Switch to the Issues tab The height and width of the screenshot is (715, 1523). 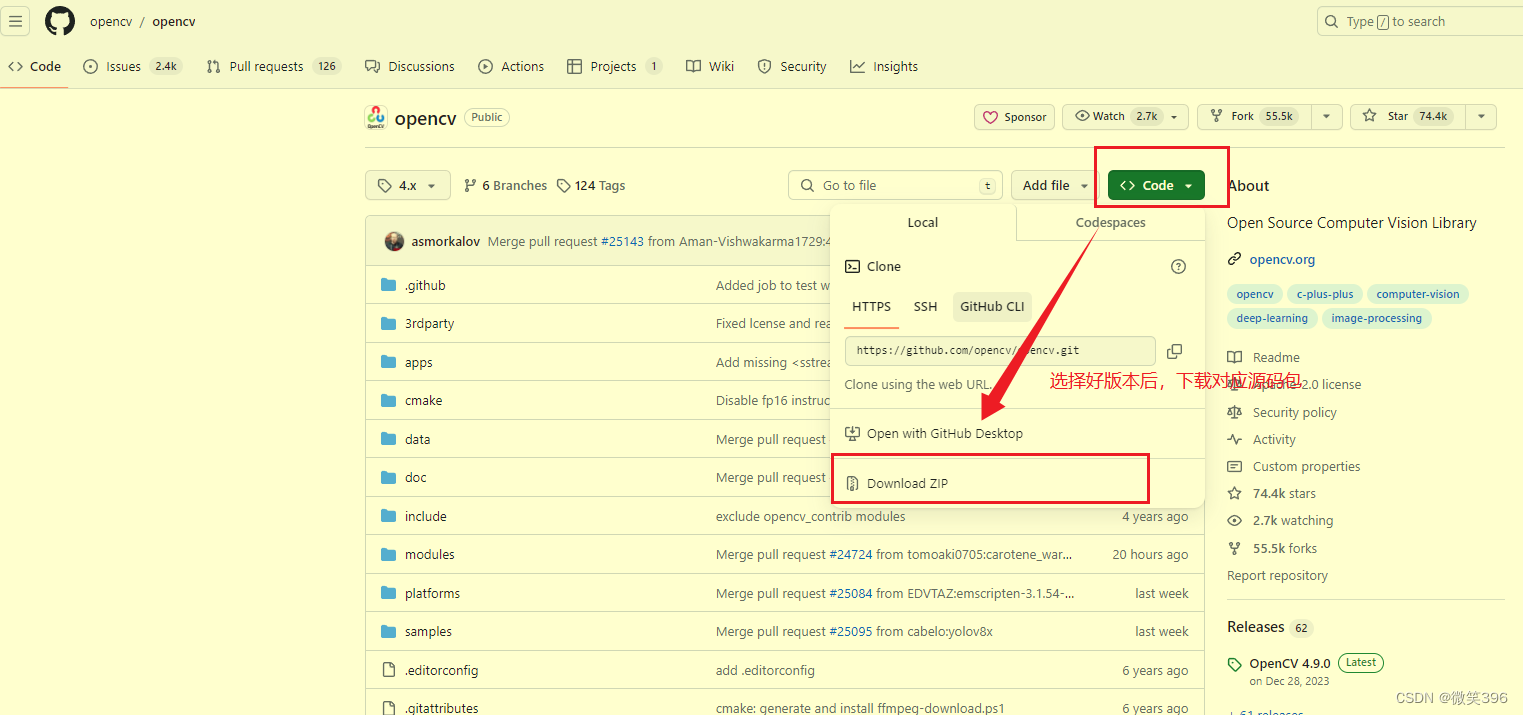coord(131,67)
